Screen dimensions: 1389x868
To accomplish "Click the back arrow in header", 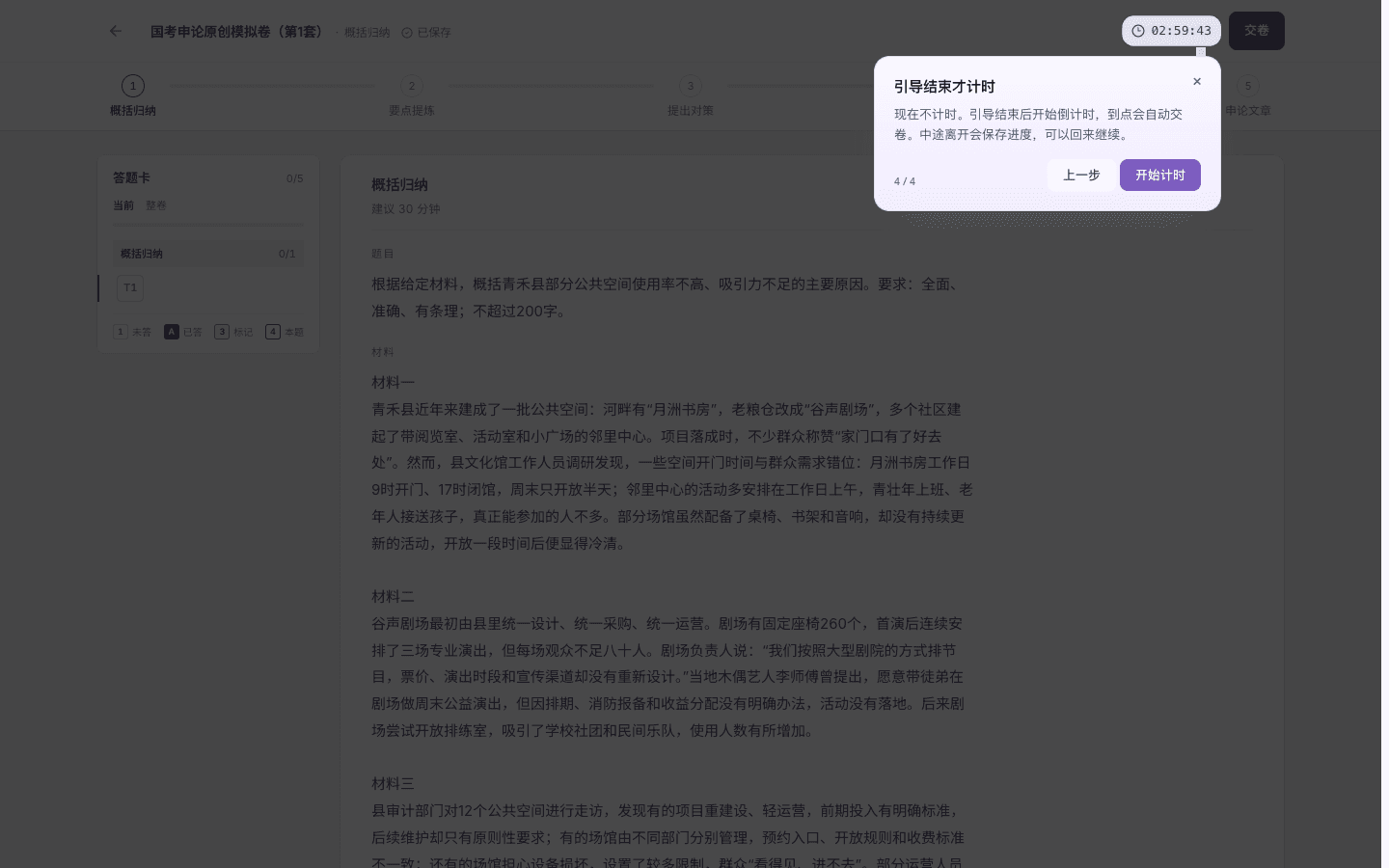I will point(116,31).
